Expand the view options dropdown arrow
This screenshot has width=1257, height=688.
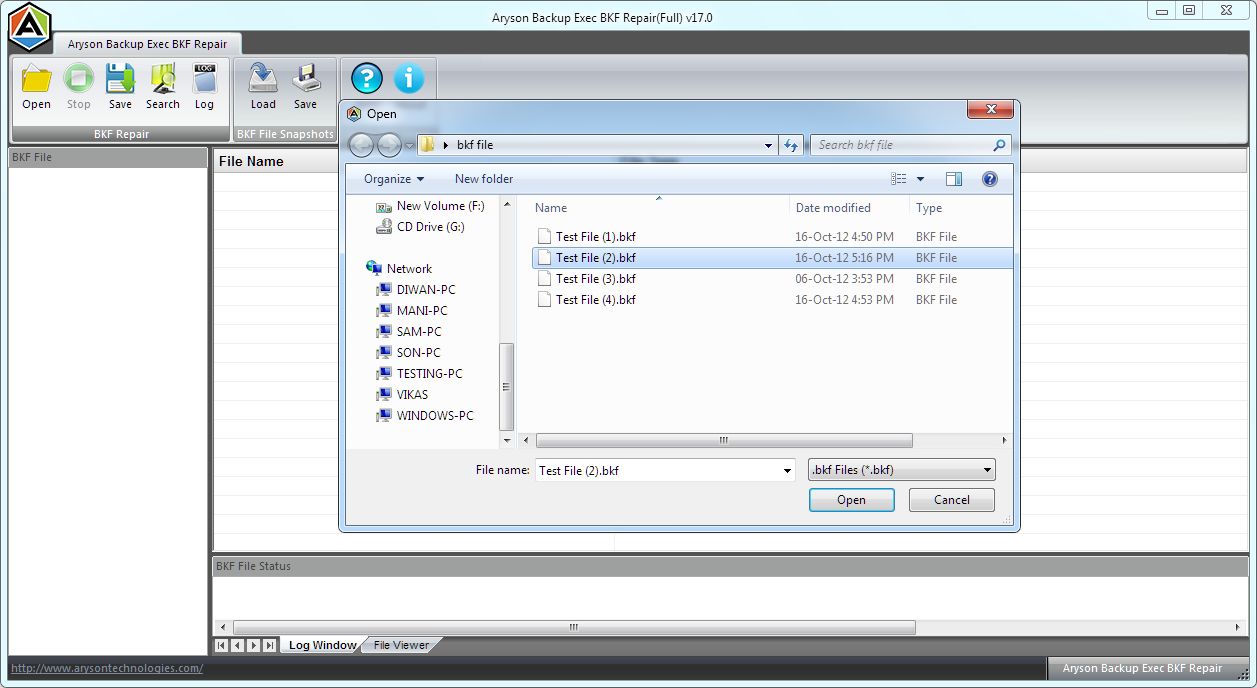coord(920,179)
